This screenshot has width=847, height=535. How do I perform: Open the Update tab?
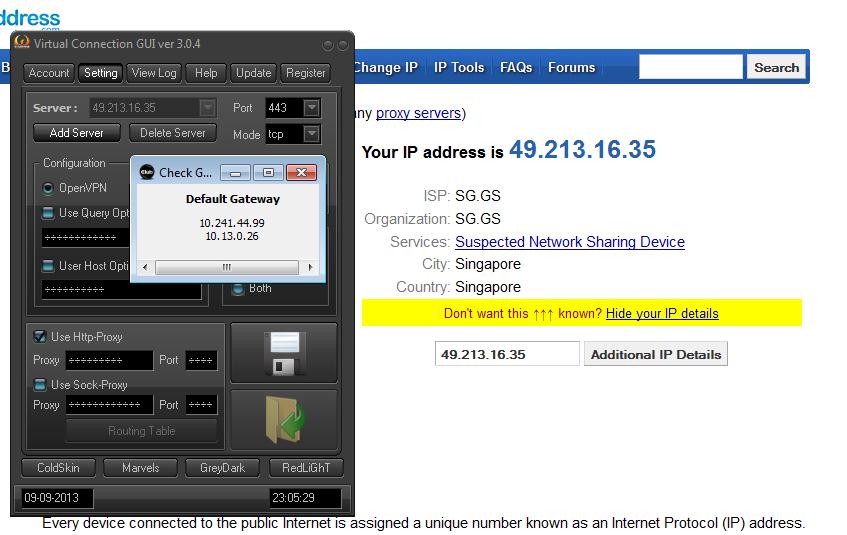click(x=253, y=73)
